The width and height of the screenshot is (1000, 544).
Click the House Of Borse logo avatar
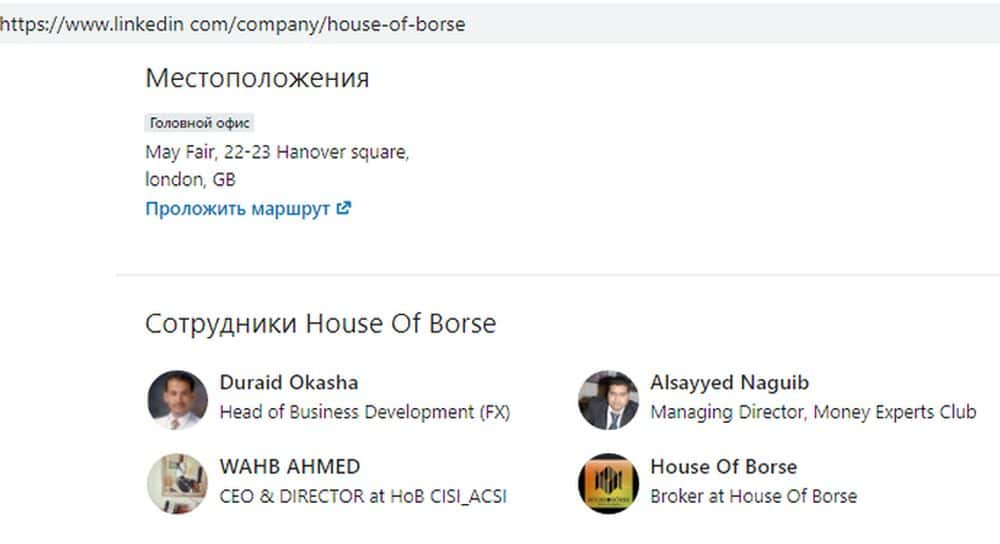(x=608, y=484)
